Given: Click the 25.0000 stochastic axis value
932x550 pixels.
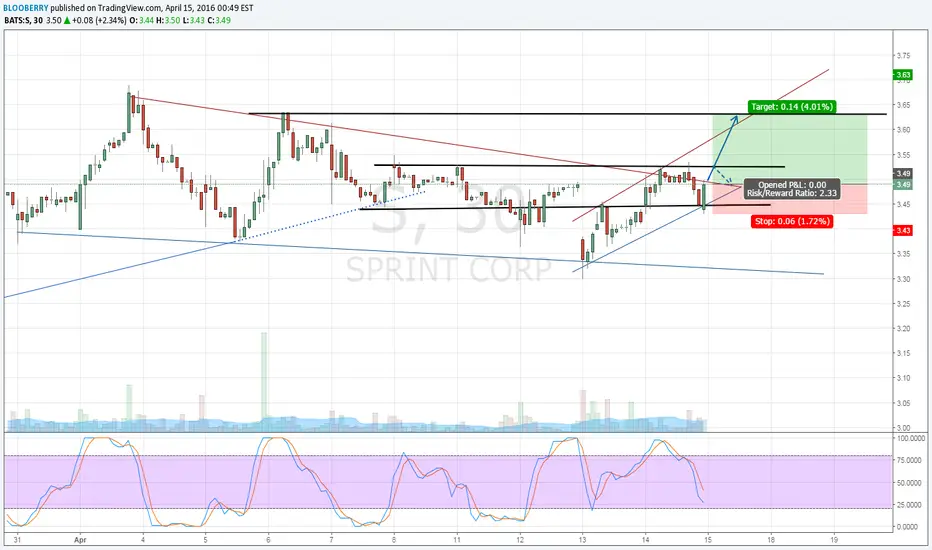Looking at the screenshot, I should coord(909,505).
